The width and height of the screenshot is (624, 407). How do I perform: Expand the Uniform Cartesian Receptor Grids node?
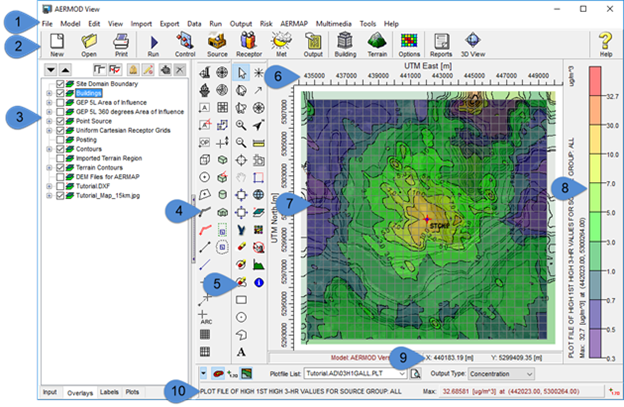[x=49, y=130]
